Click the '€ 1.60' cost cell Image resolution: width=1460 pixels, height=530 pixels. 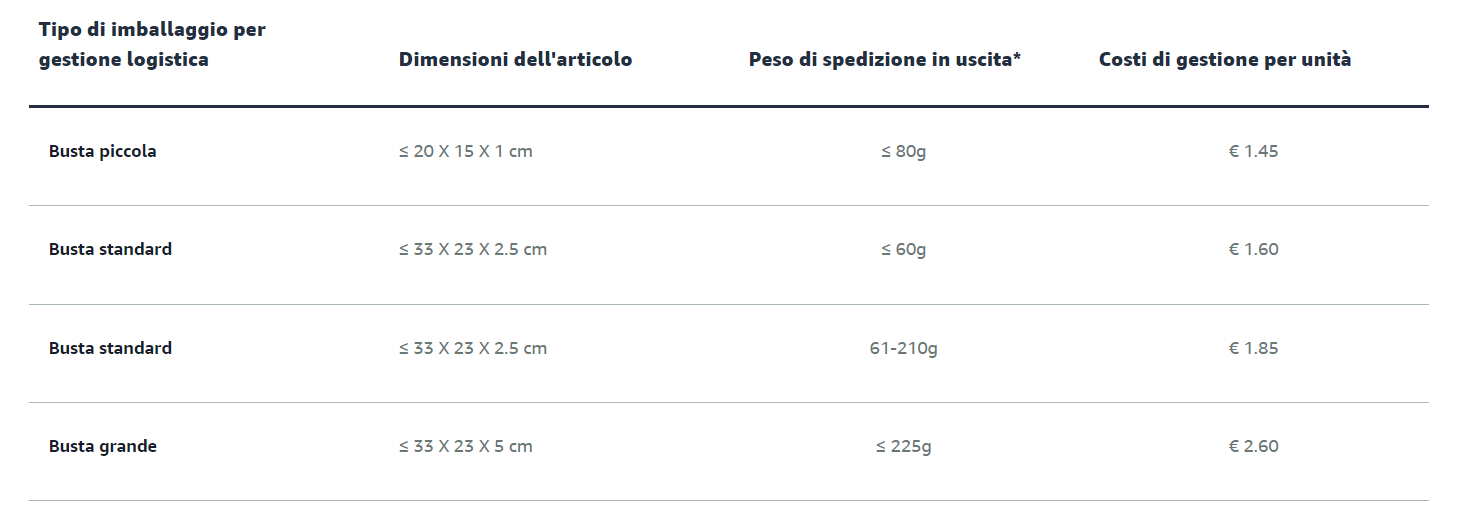[1253, 250]
